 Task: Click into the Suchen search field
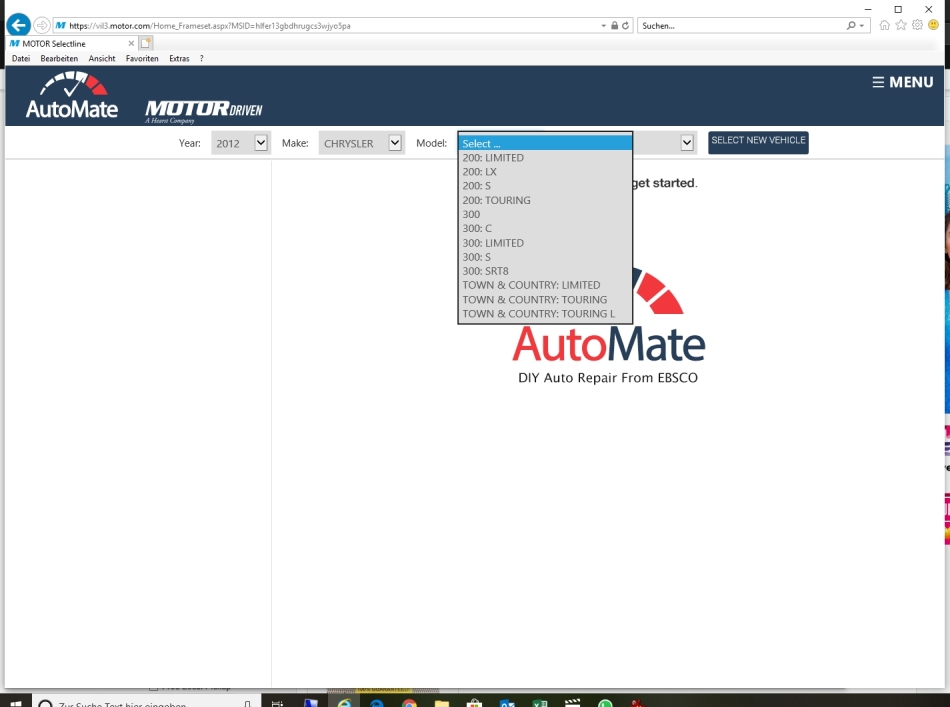[x=740, y=25]
